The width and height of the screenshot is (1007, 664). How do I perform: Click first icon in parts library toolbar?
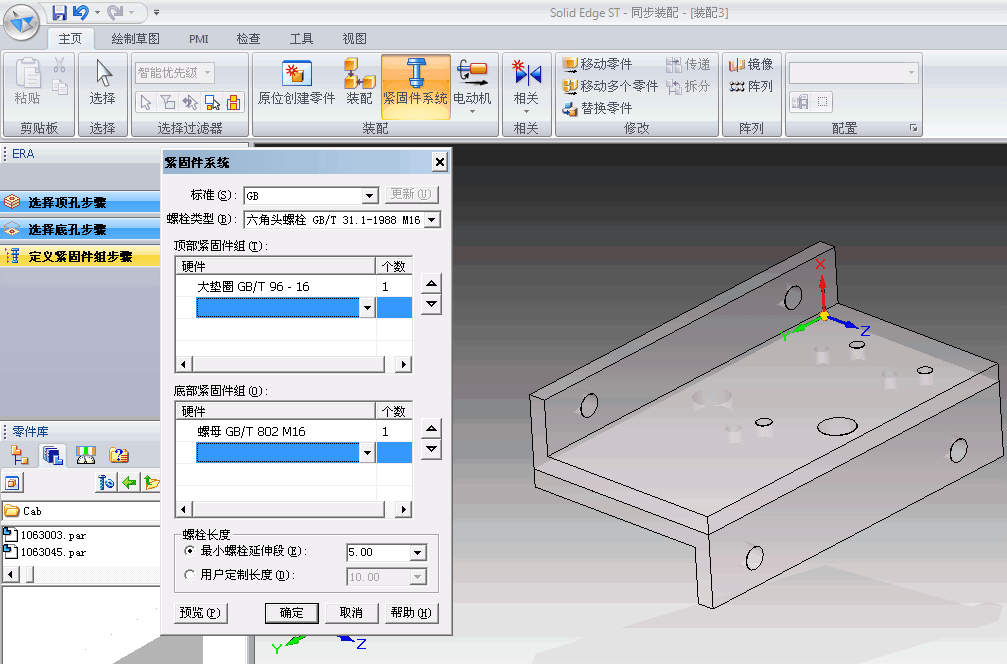click(x=19, y=455)
